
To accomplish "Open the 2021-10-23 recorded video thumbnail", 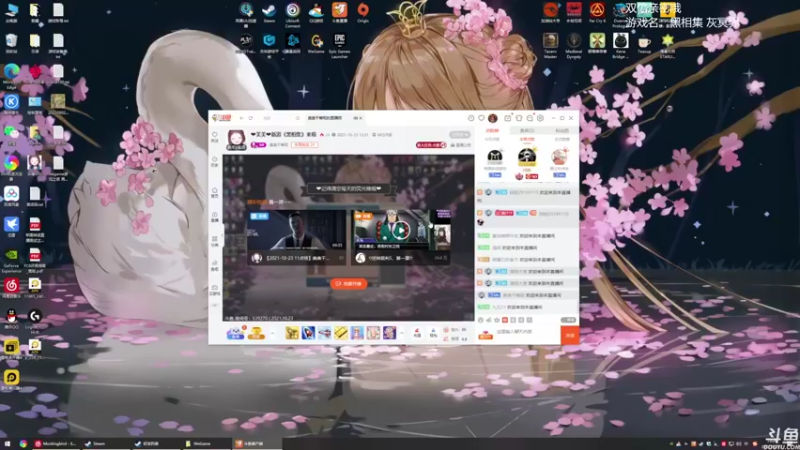I will [296, 230].
